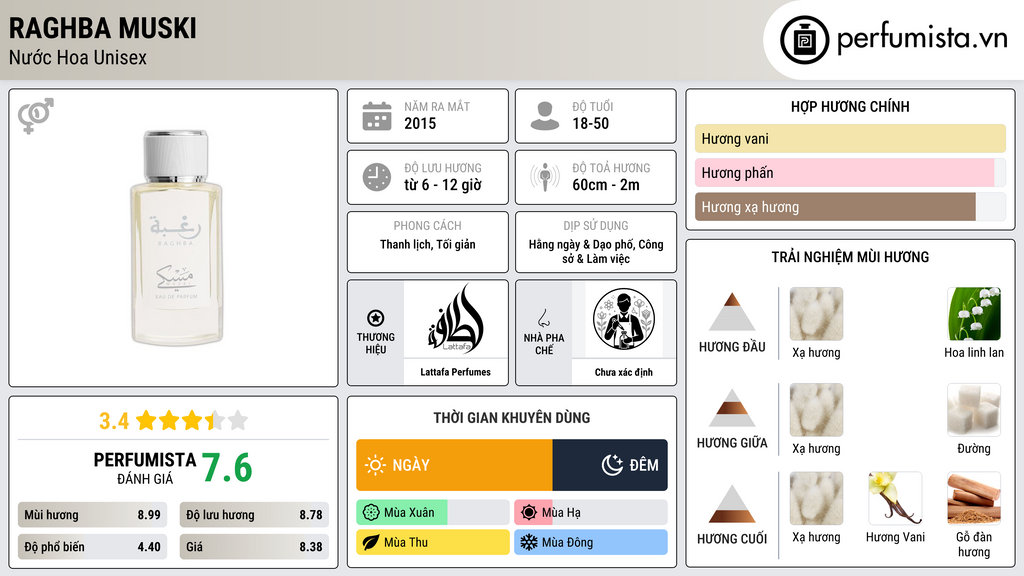Click the Hương vani accord bar

[x=850, y=138]
